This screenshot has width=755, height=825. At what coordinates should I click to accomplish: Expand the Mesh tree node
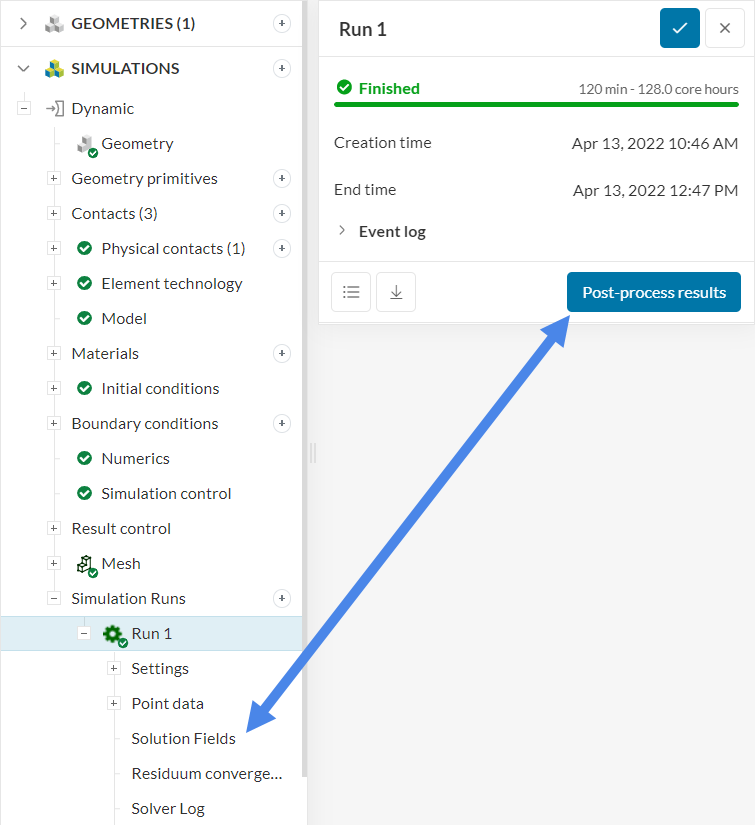[54, 564]
